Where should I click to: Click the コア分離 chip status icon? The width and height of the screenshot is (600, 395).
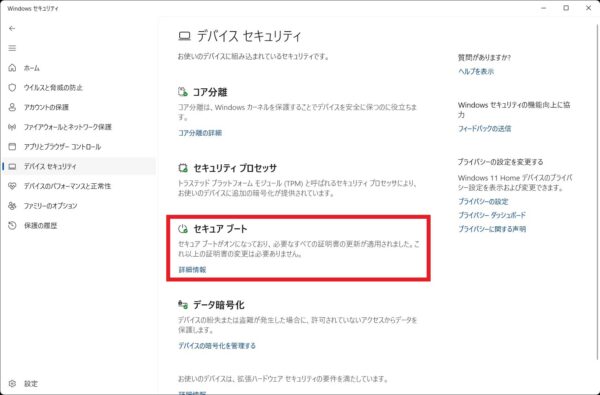point(183,92)
